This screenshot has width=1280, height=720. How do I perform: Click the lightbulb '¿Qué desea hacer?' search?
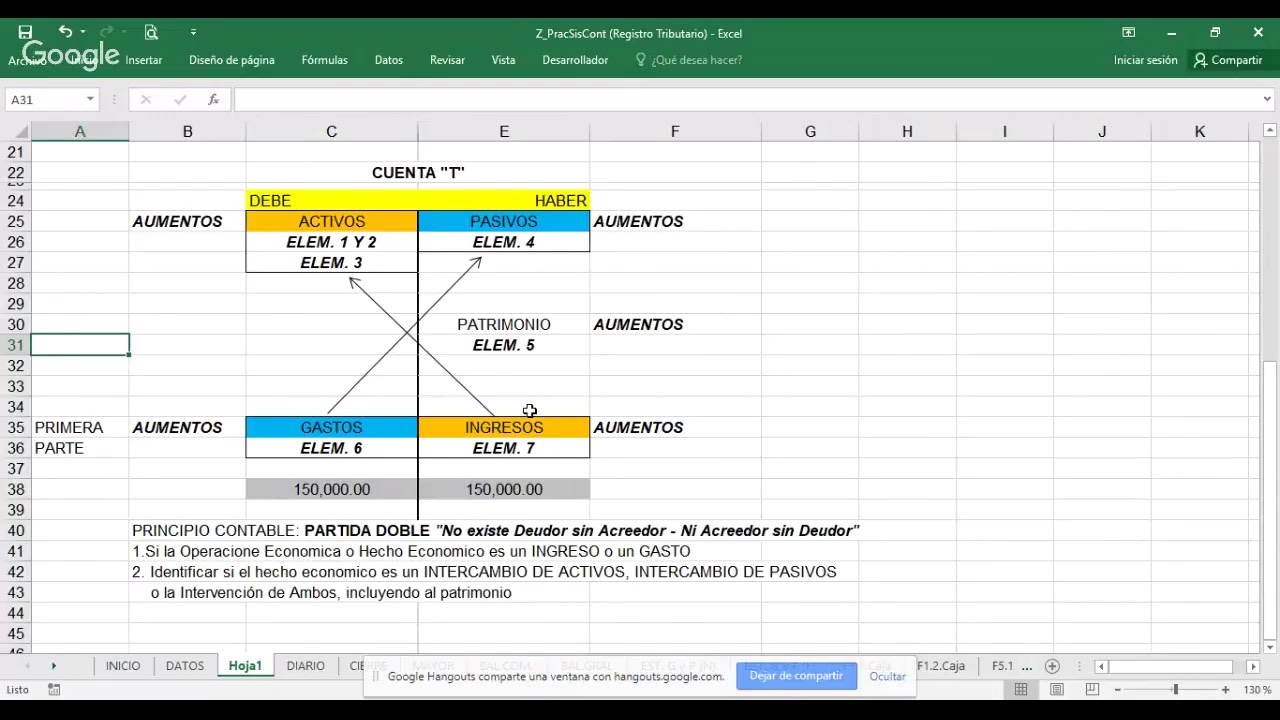point(689,60)
